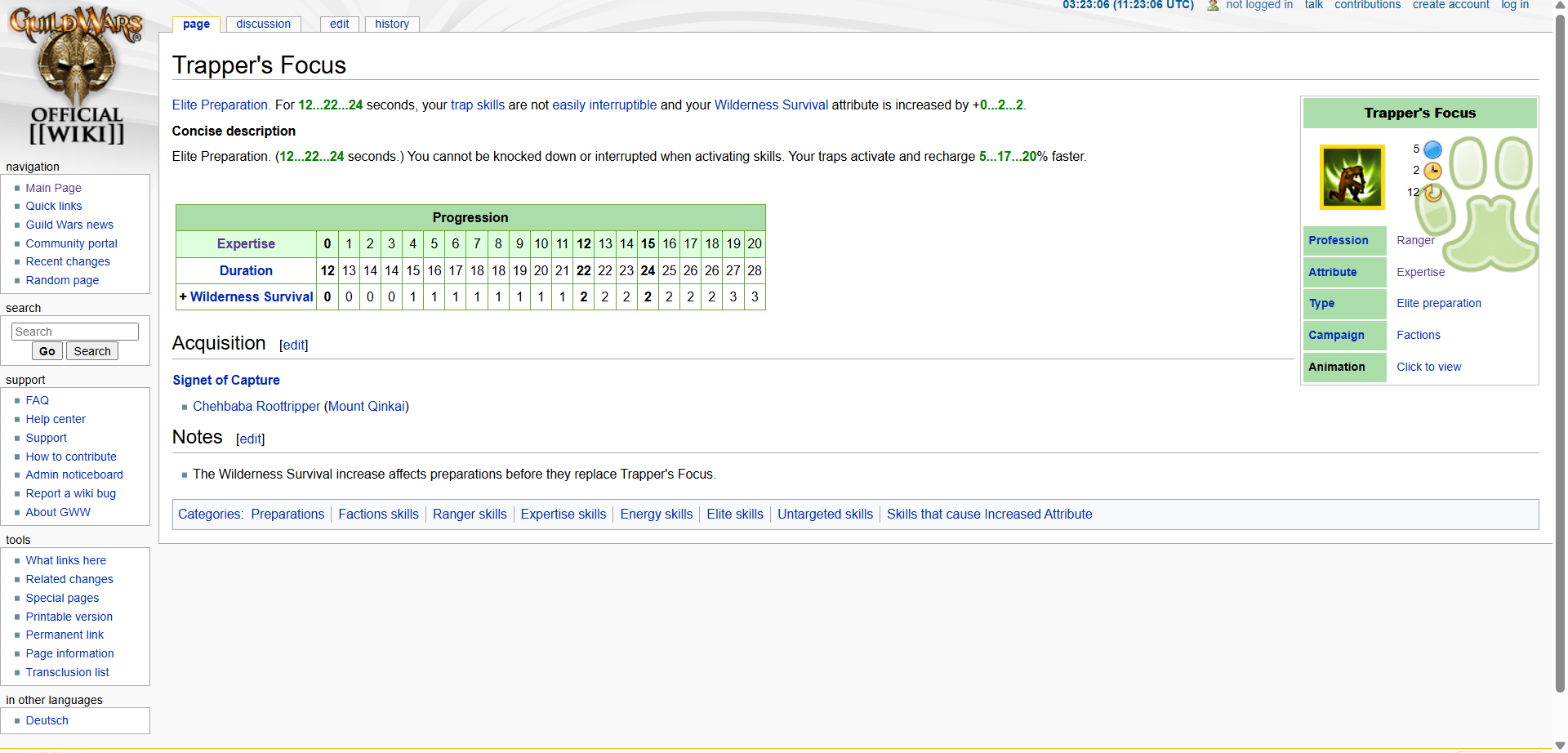Click How to contribute link
1568x753 pixels.
pyautogui.click(x=71, y=457)
